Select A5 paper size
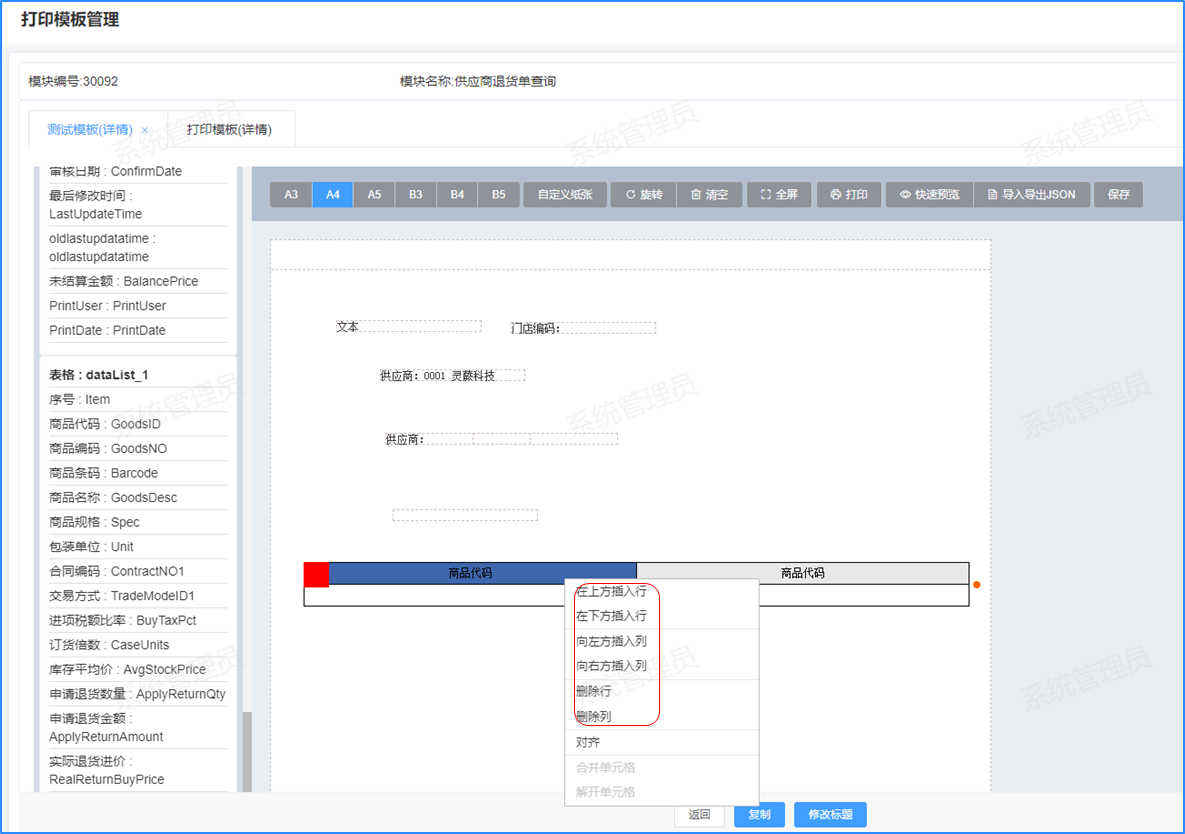 click(374, 195)
